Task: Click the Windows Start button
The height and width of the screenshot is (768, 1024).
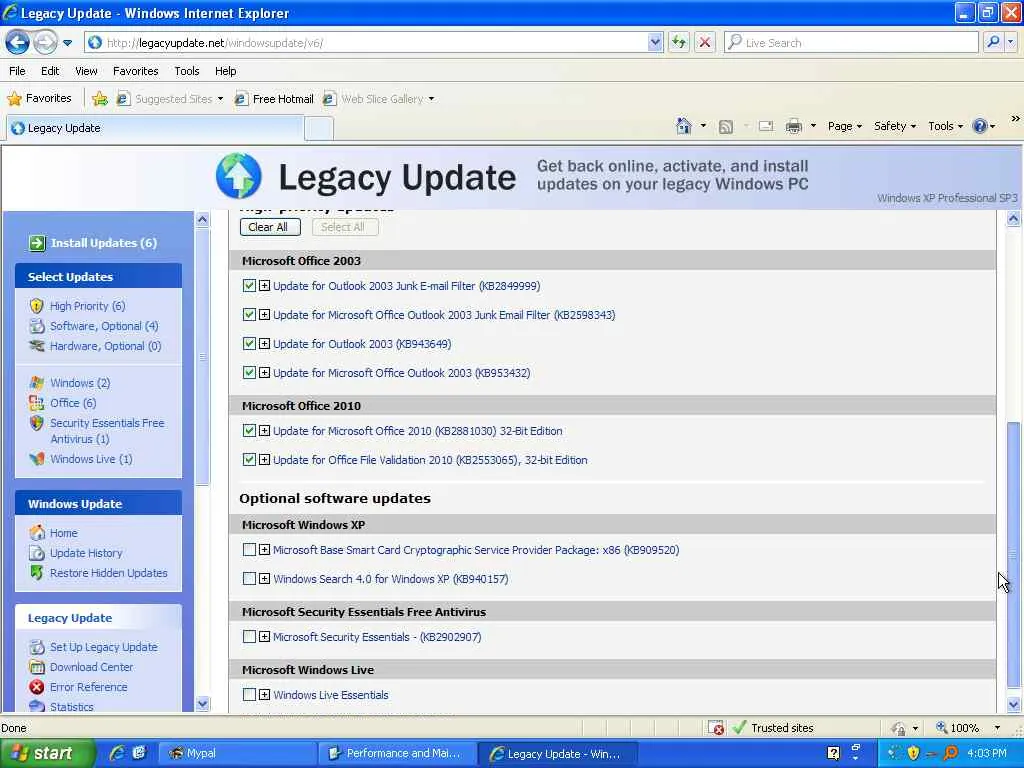Action: (46, 753)
